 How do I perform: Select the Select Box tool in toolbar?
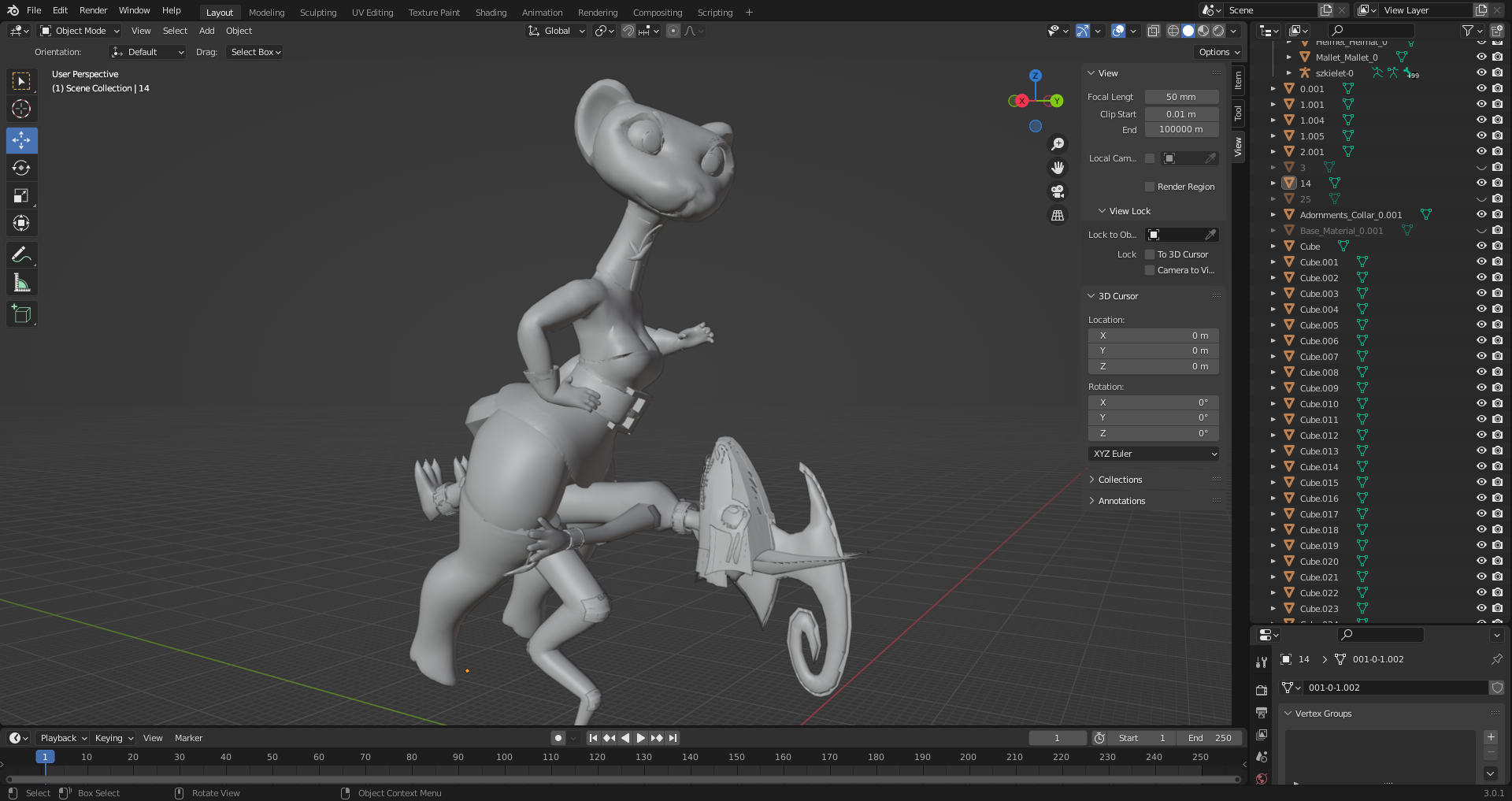pos(21,81)
